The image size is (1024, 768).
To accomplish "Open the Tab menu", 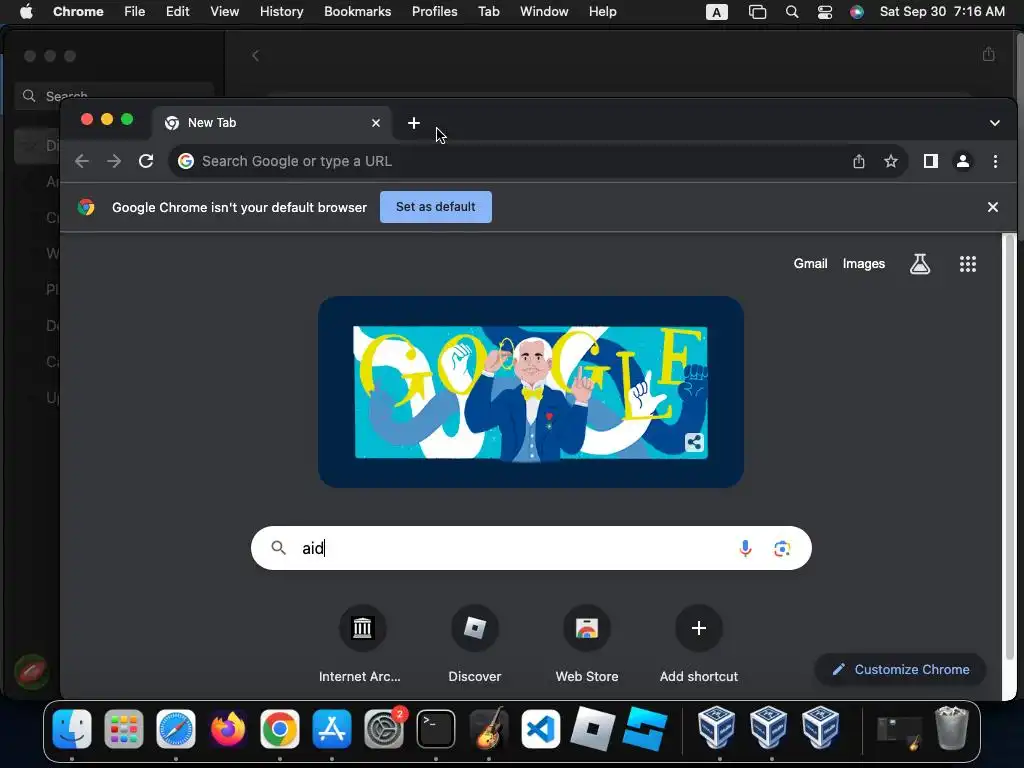I will coord(488,12).
